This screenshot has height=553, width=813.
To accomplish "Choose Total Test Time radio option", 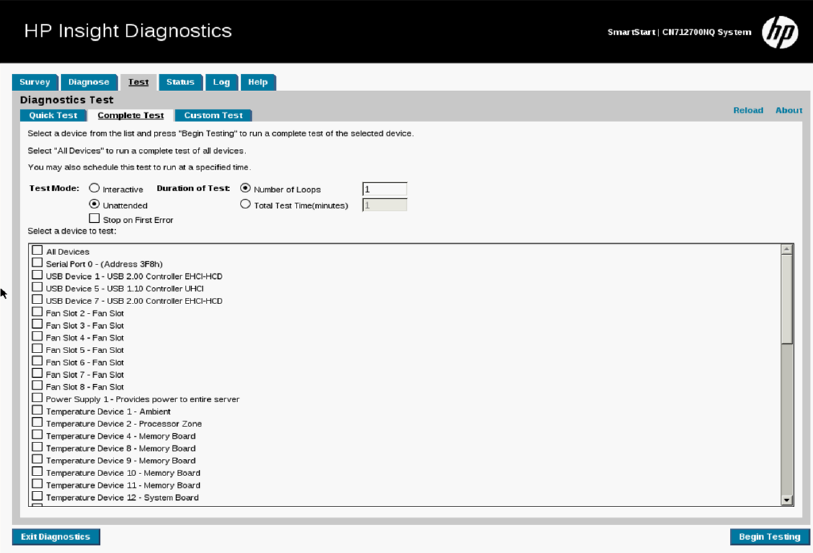I will (246, 204).
